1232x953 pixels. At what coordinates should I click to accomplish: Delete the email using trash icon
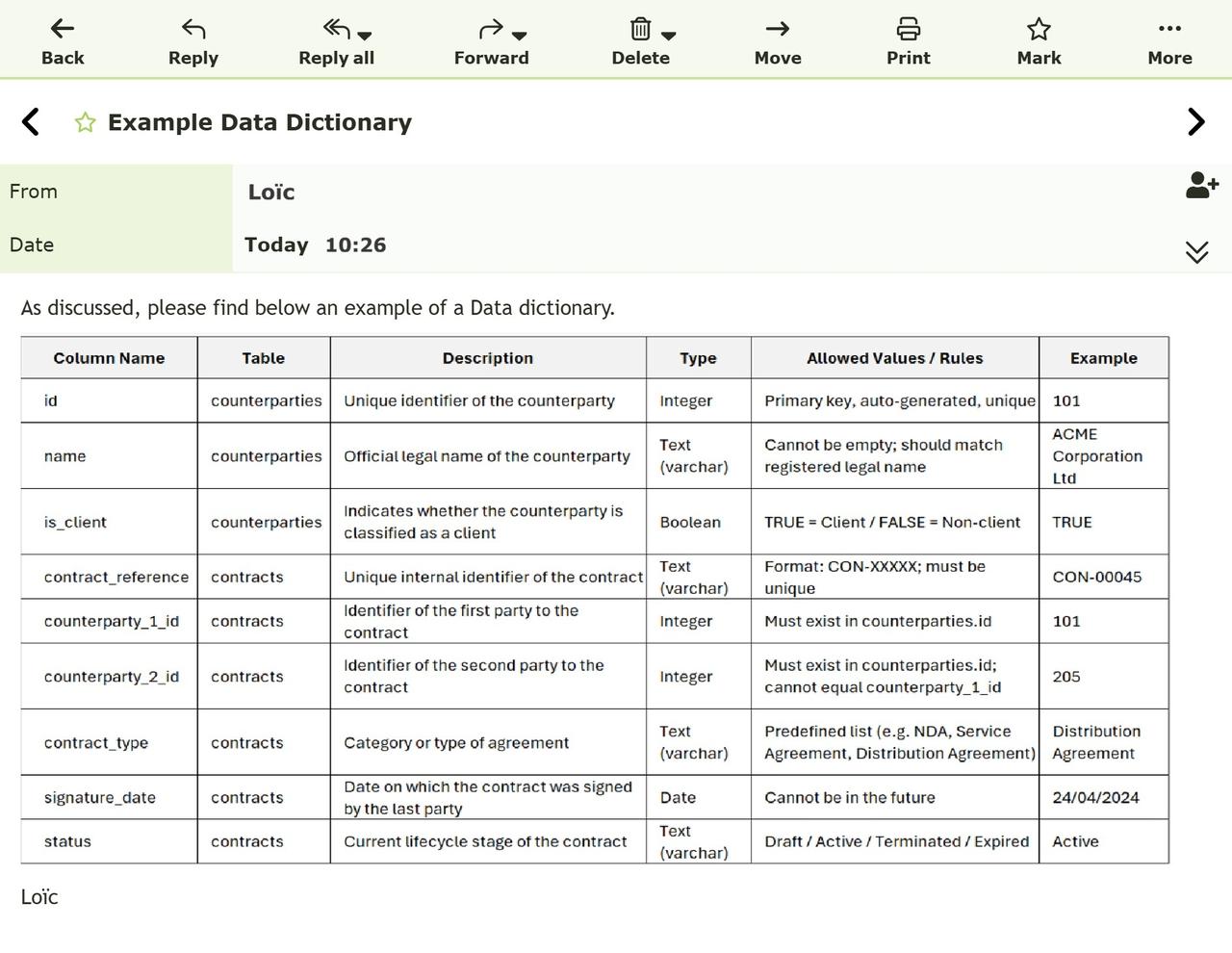point(640,29)
